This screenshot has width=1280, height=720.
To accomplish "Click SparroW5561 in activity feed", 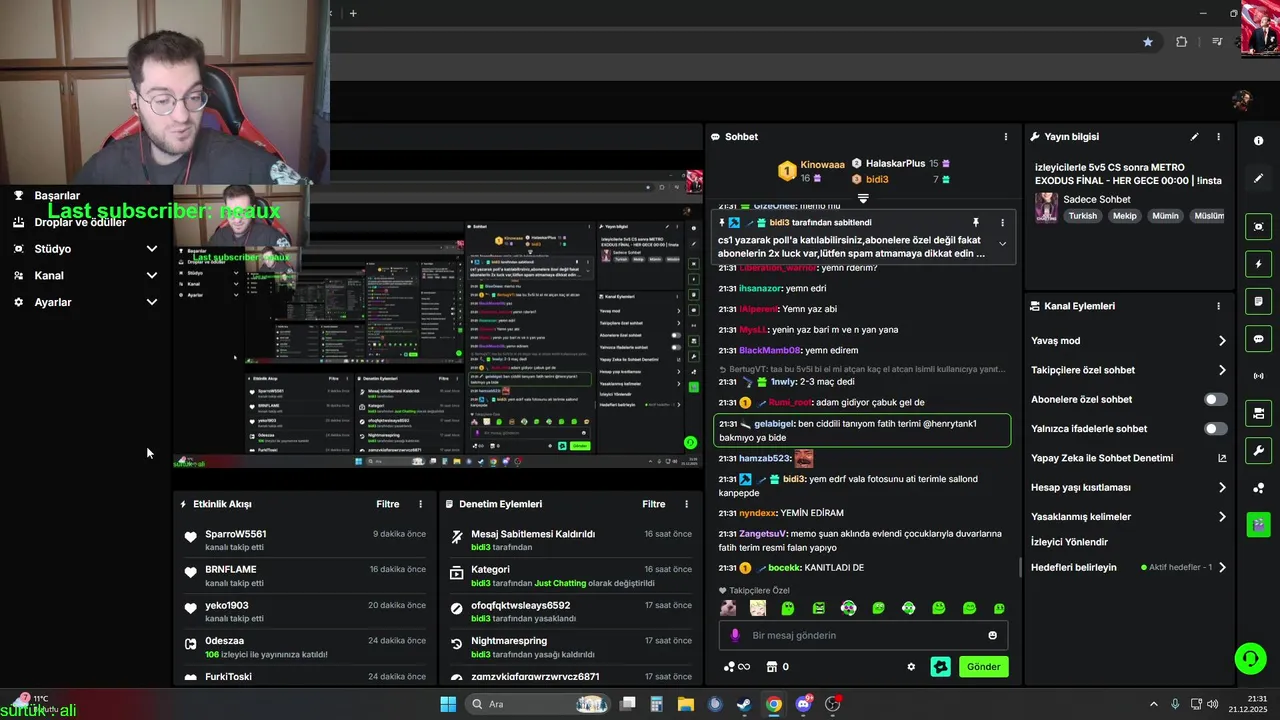I will point(235,534).
